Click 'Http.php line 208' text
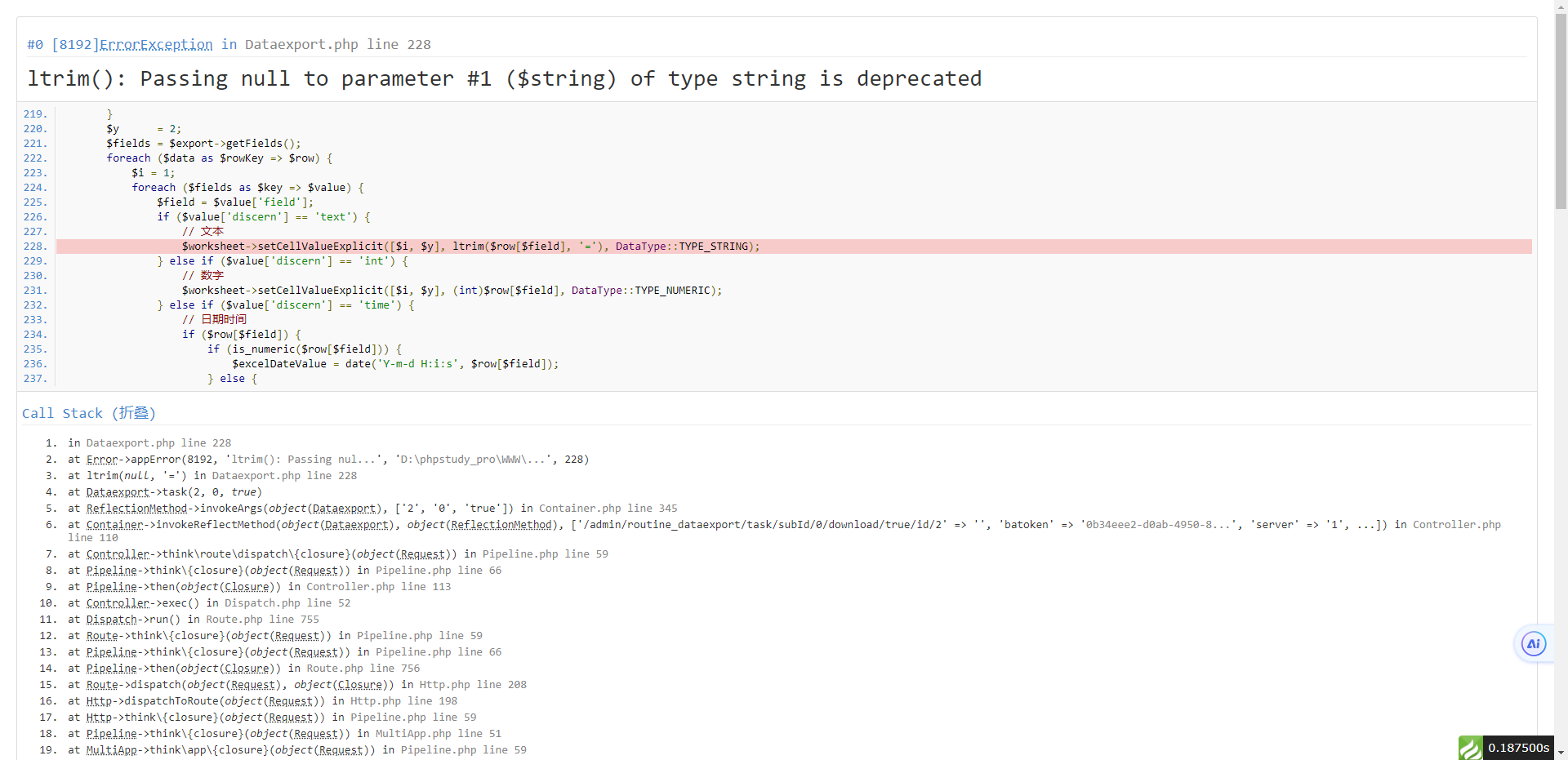The width and height of the screenshot is (1568, 760). pyautogui.click(x=473, y=685)
